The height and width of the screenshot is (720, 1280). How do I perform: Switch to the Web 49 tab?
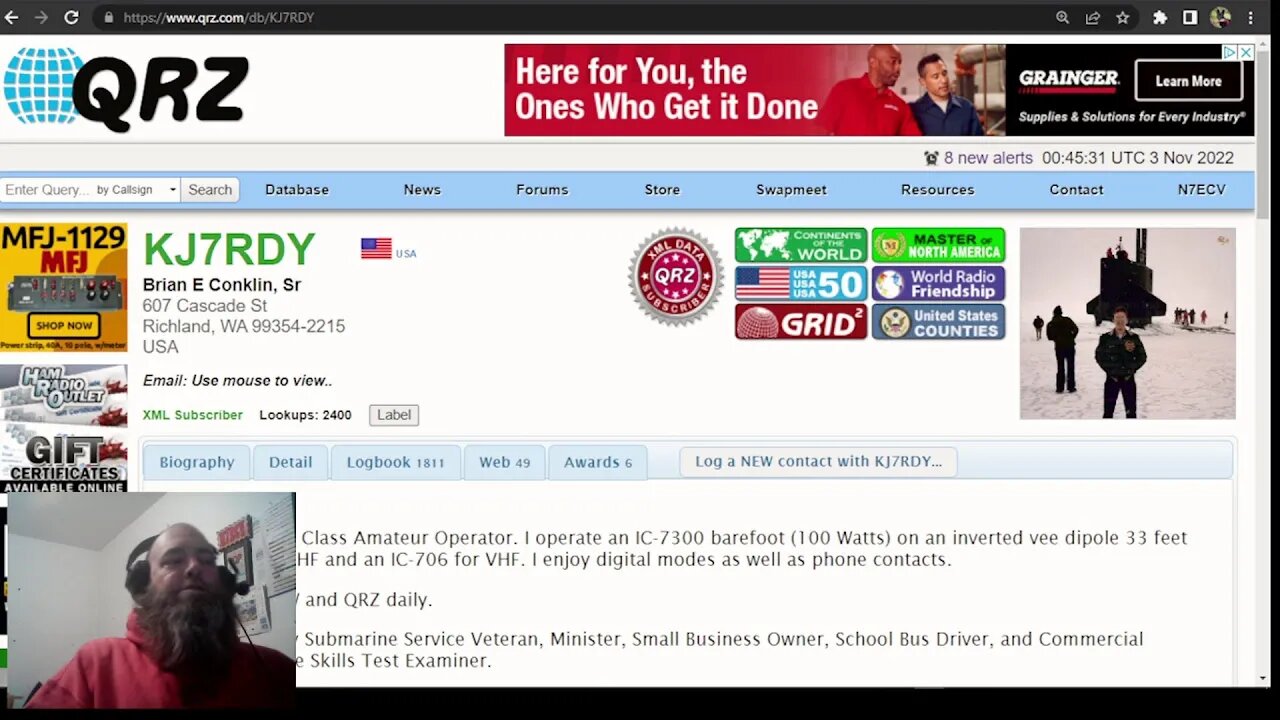point(504,462)
